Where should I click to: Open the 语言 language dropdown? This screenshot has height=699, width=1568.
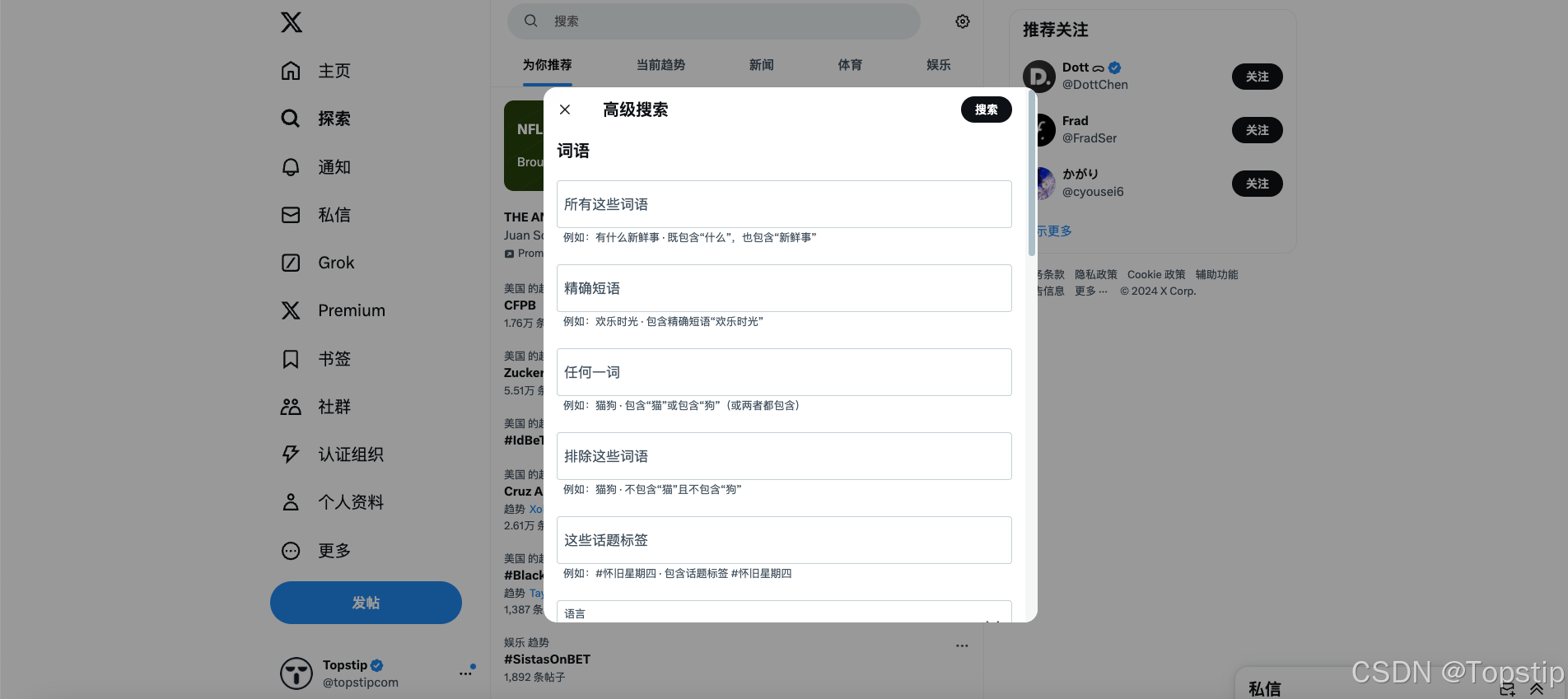pos(784,612)
